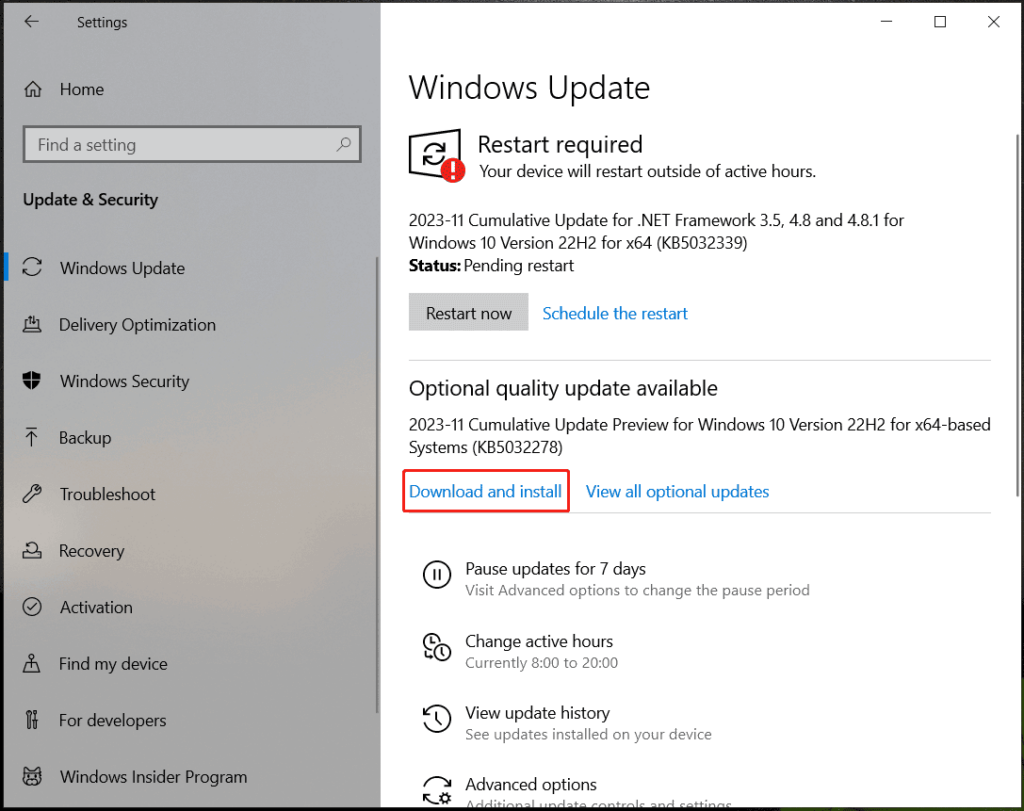Screen dimensions: 1024x811
Task: Open Activation via its checkmark icon
Action: click(30, 607)
